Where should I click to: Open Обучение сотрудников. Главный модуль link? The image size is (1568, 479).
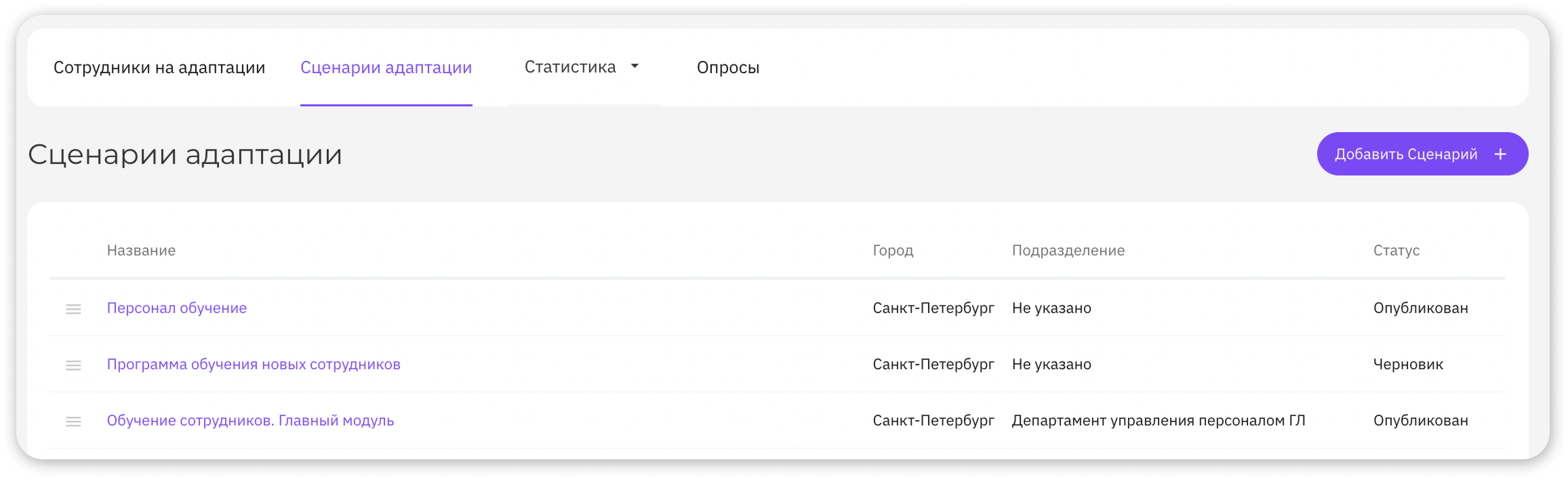point(250,421)
